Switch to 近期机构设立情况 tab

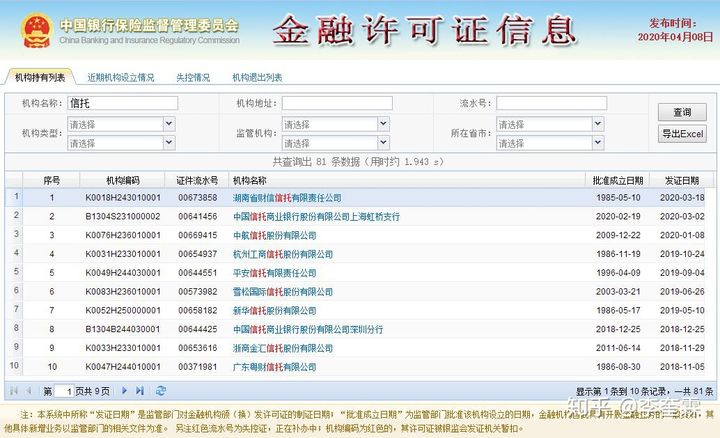(x=121, y=78)
